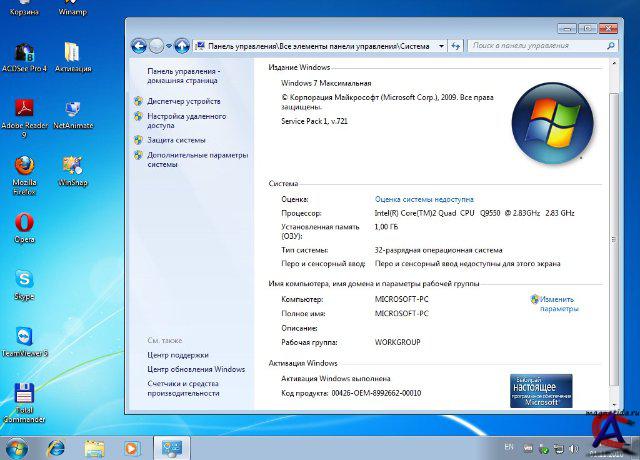Open Skype from the desktop
Viewport: 640px width, 460px height.
pos(24,280)
